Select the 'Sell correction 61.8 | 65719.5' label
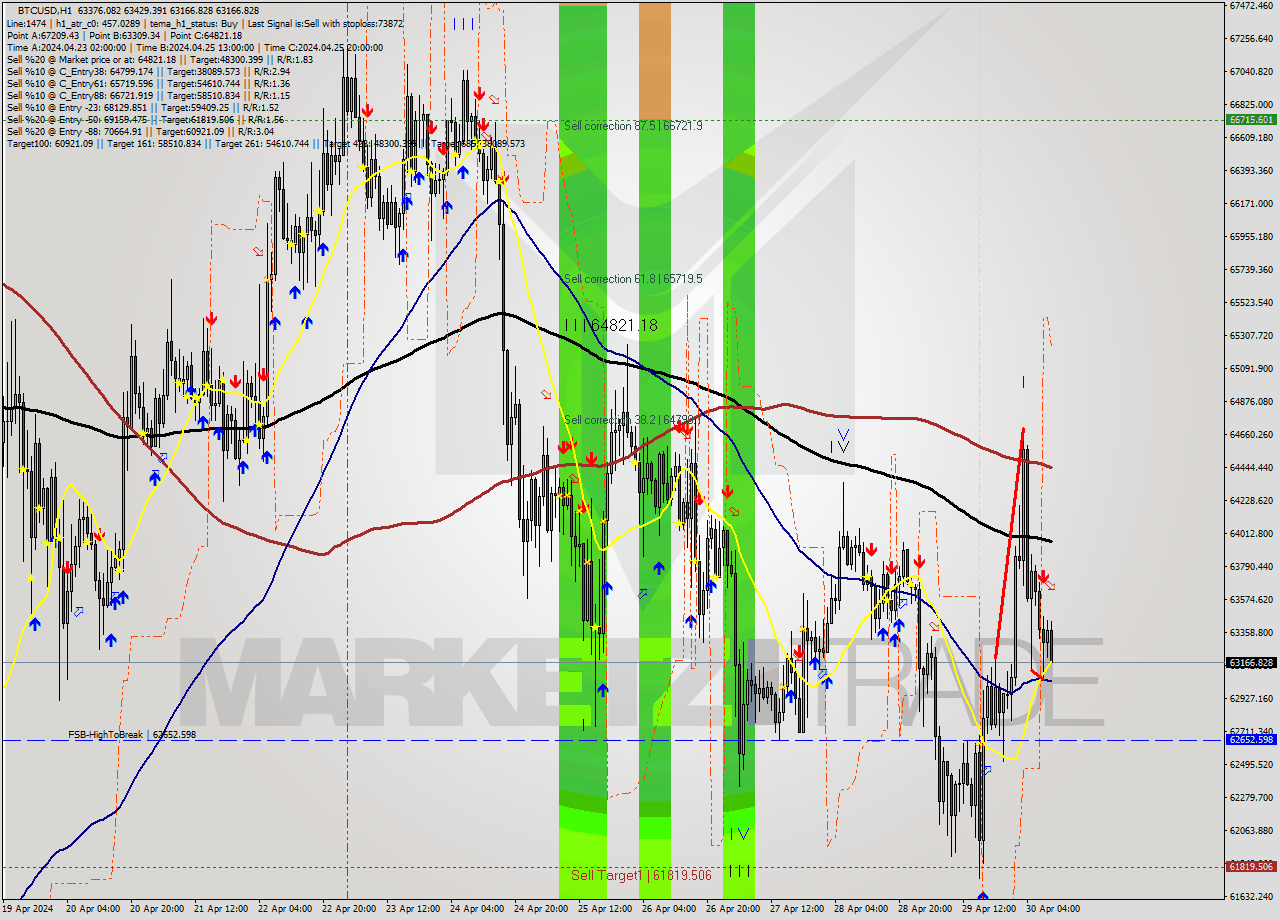The width and height of the screenshot is (1280, 920). click(x=633, y=279)
